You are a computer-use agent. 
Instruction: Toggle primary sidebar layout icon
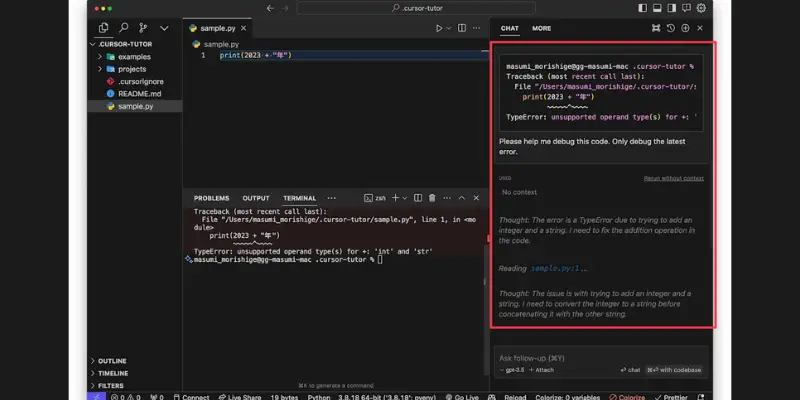coord(643,8)
